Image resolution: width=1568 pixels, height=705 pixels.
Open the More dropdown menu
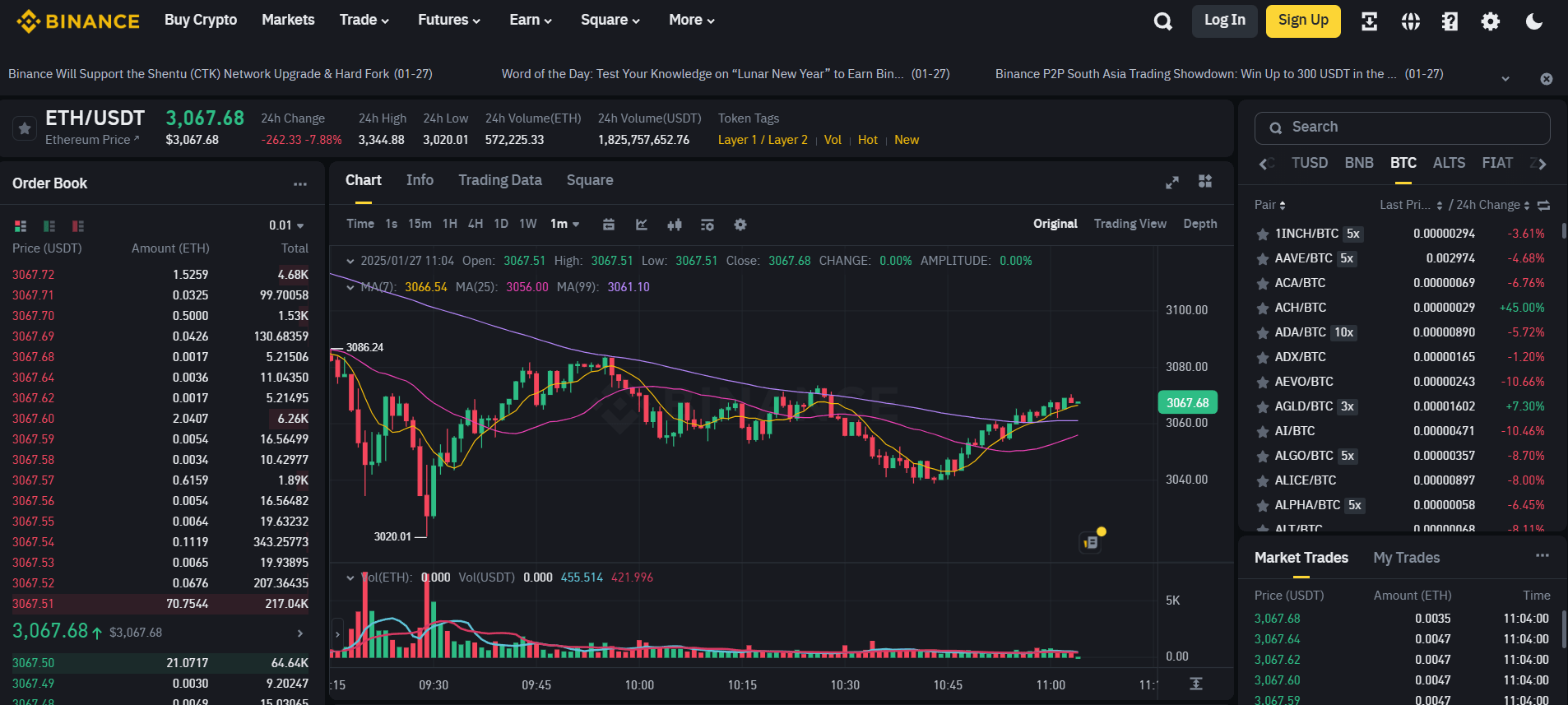tap(692, 20)
